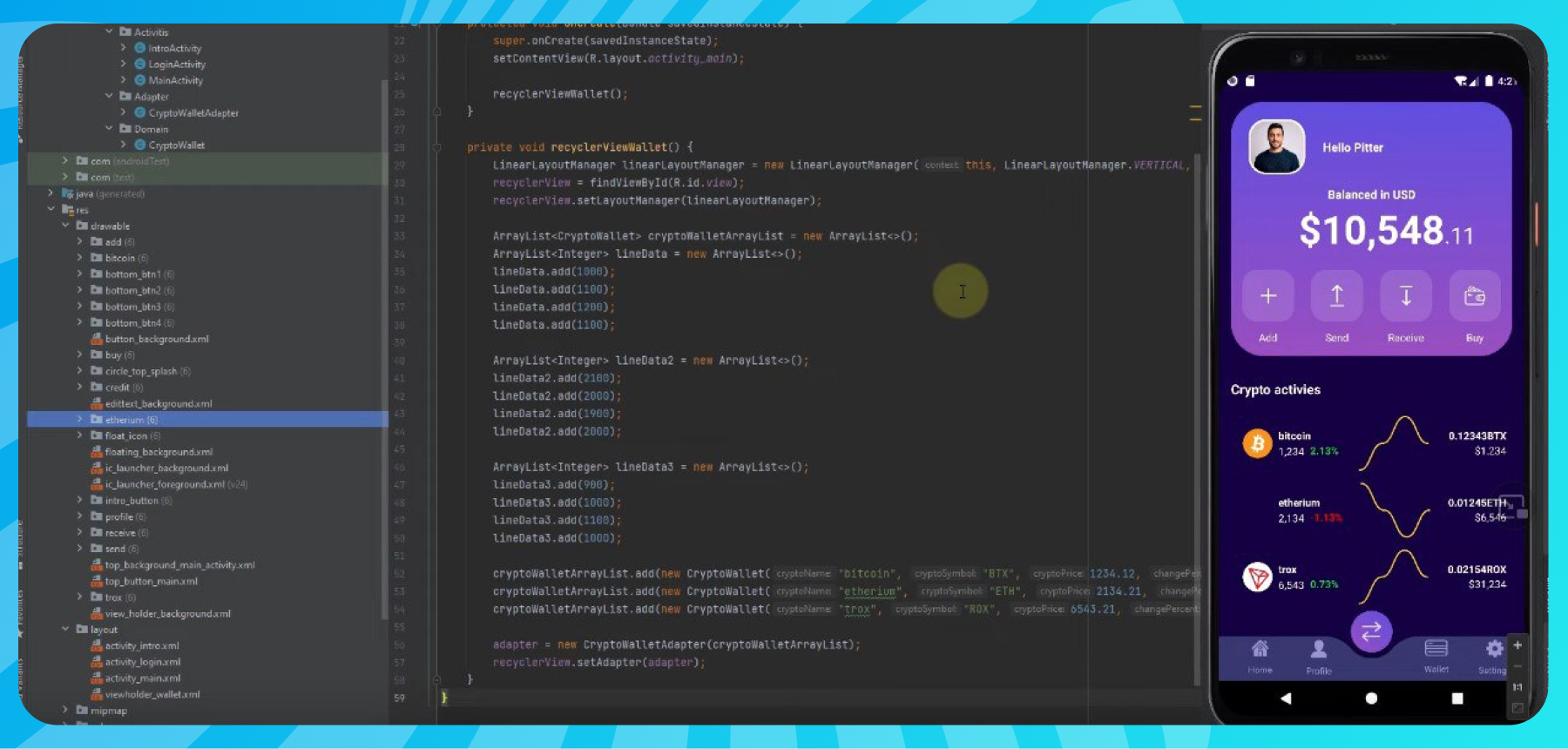1568x749 pixels.
Task: Collapse the Activitis package folder
Action: click(109, 31)
